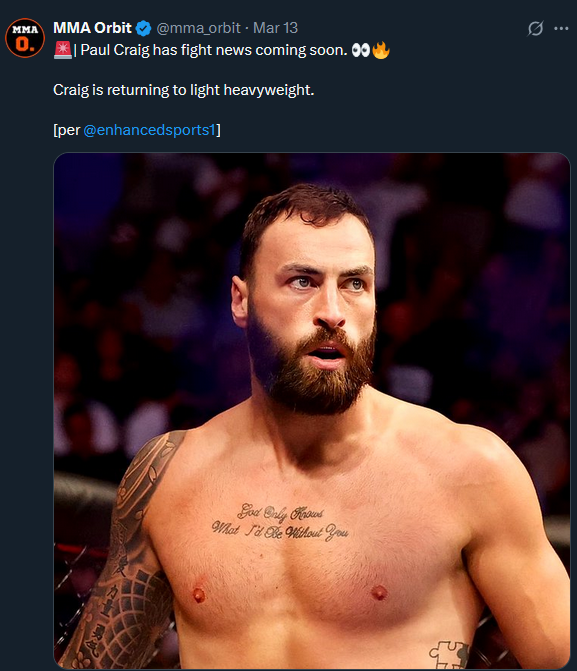Open the MMA Orbit profile avatar
The height and width of the screenshot is (671, 577).
pyautogui.click(x=25, y=38)
